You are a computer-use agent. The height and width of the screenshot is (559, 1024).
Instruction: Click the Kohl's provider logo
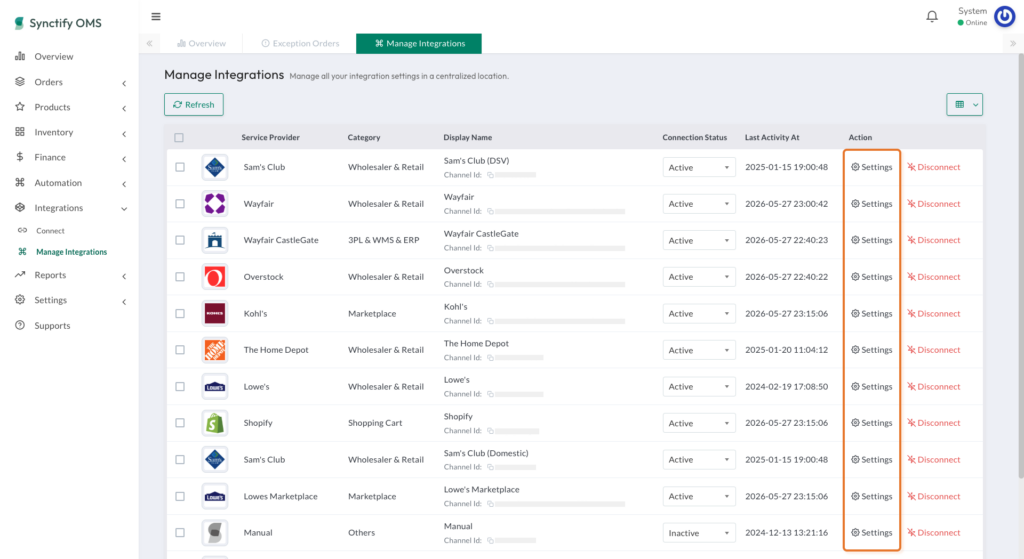pos(215,313)
